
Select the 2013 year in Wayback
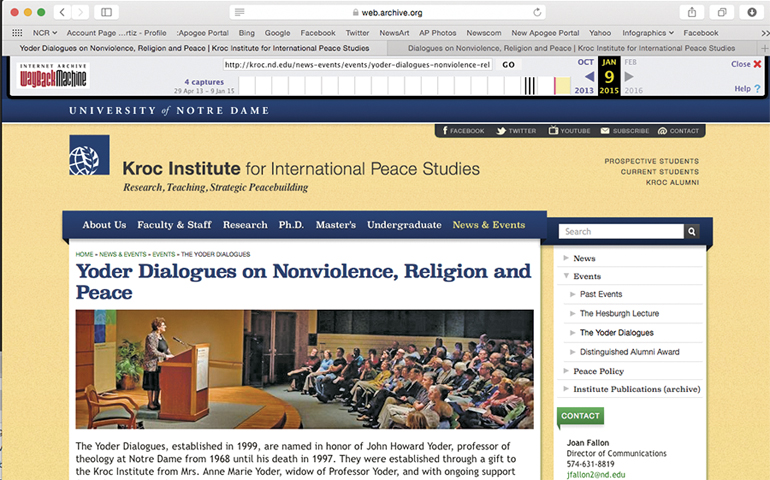(x=584, y=90)
